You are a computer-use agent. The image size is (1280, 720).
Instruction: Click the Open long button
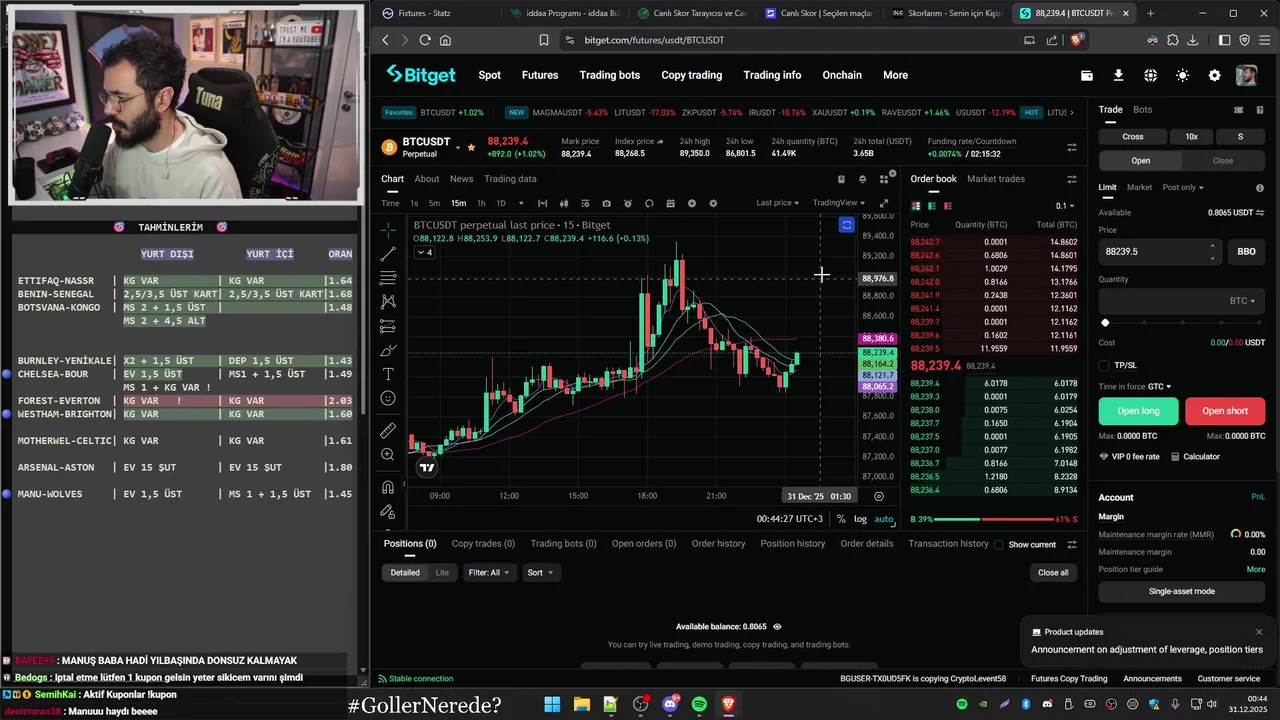click(1138, 411)
